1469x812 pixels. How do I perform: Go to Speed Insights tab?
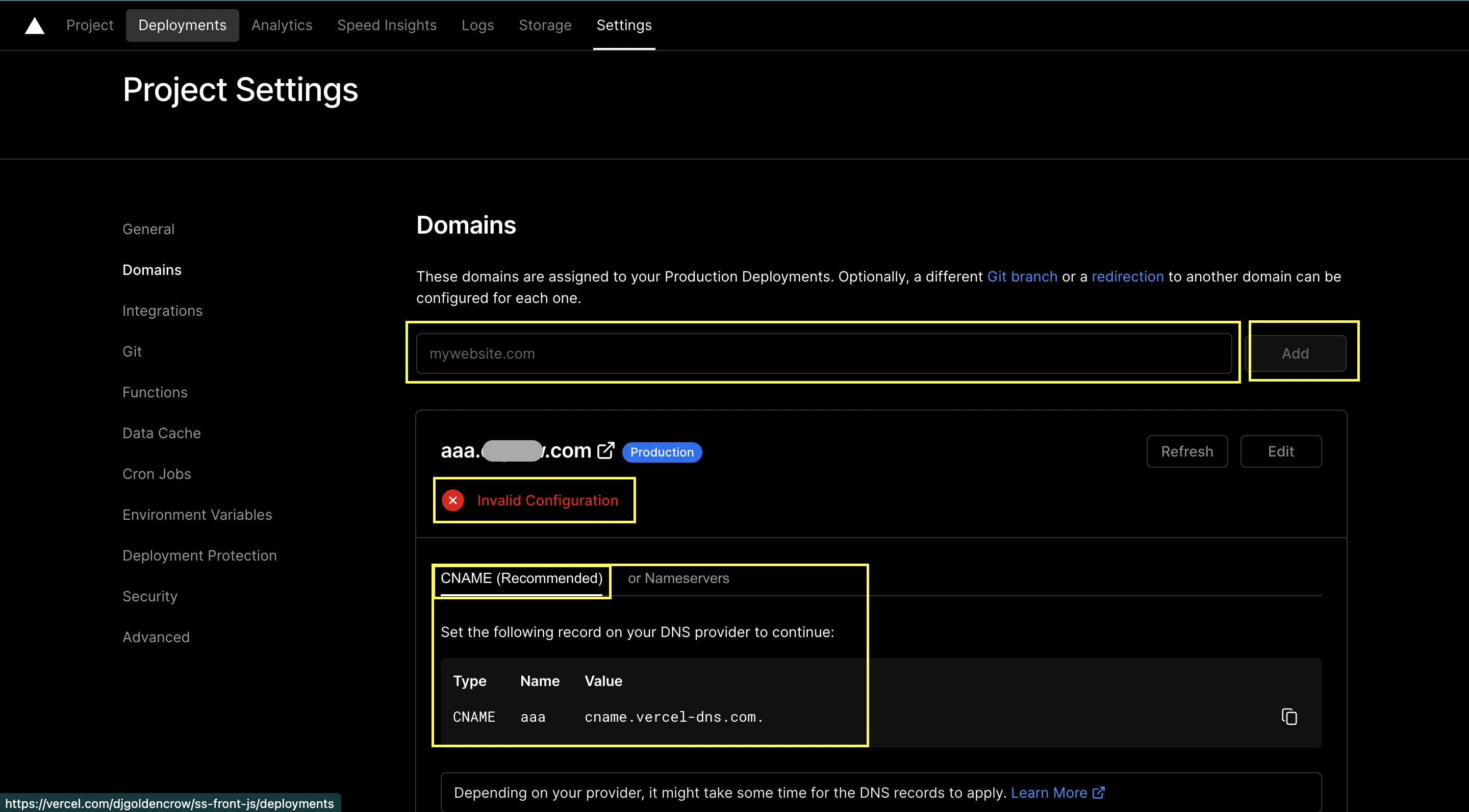(387, 25)
